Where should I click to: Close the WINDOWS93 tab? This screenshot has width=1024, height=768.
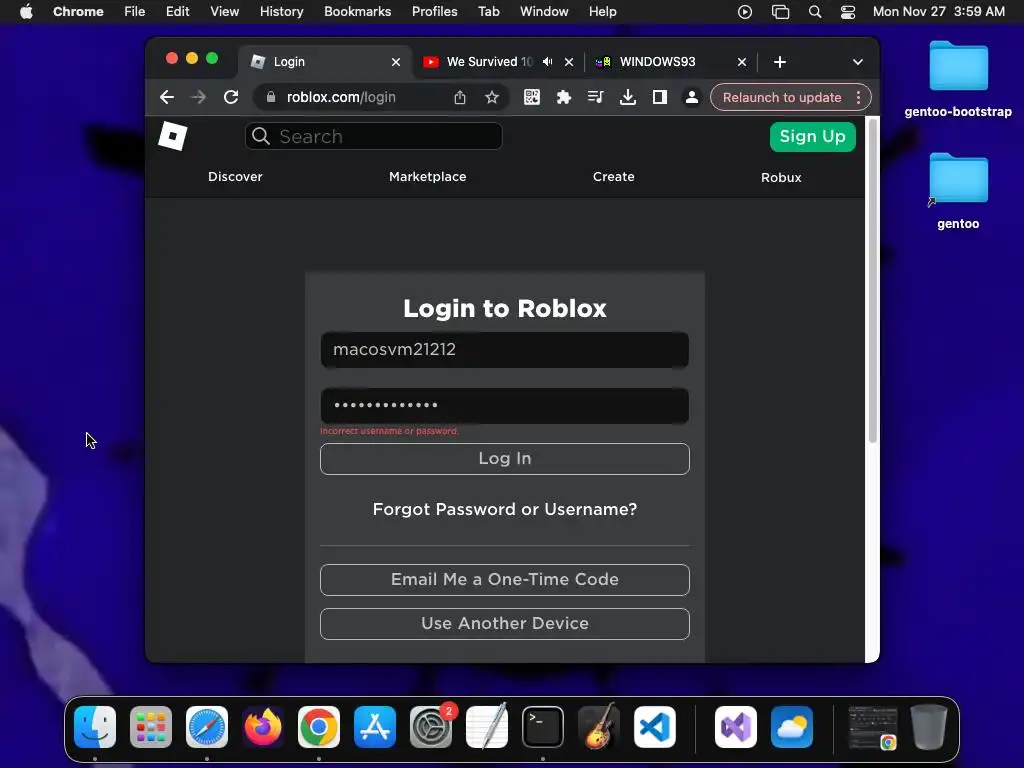coord(742,62)
